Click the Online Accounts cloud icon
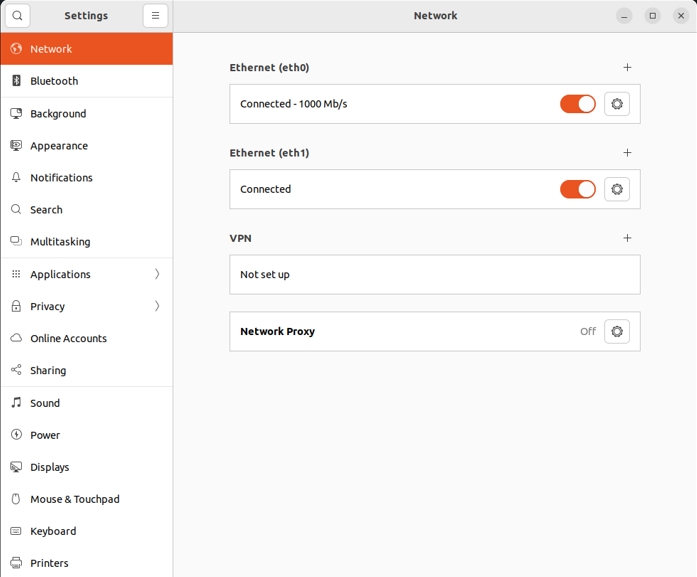This screenshot has height=577, width=697. coord(16,338)
